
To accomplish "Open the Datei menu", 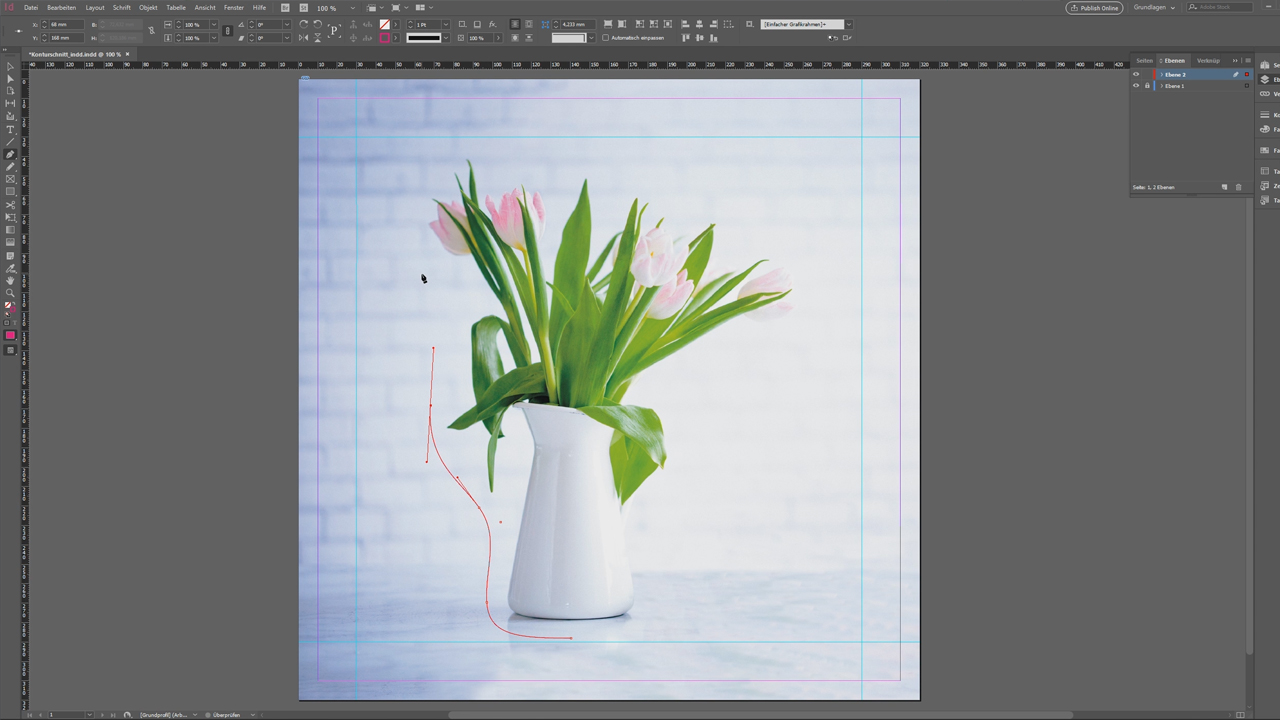I will [31, 7].
